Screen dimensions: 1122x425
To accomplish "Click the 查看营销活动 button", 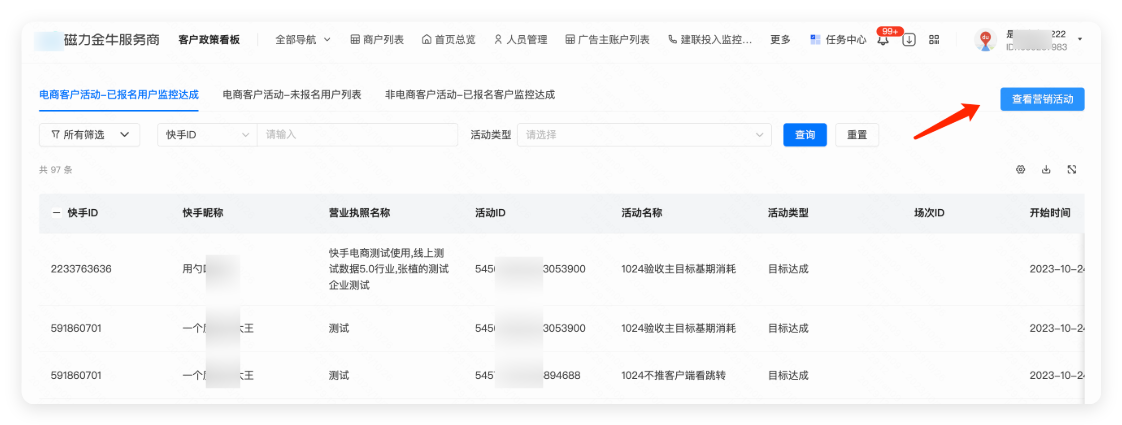I will 1043,99.
